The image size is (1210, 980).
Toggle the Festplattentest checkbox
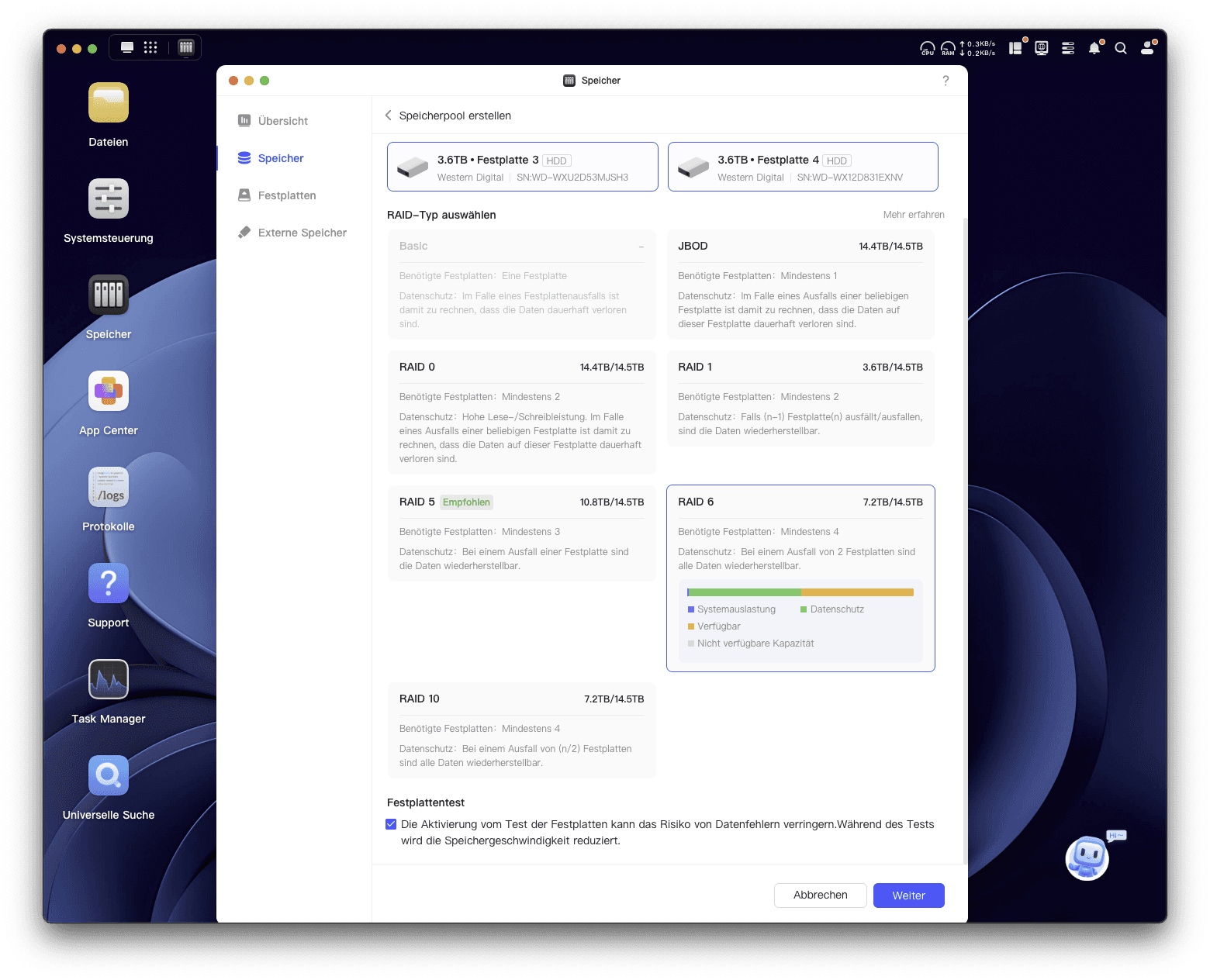click(391, 824)
